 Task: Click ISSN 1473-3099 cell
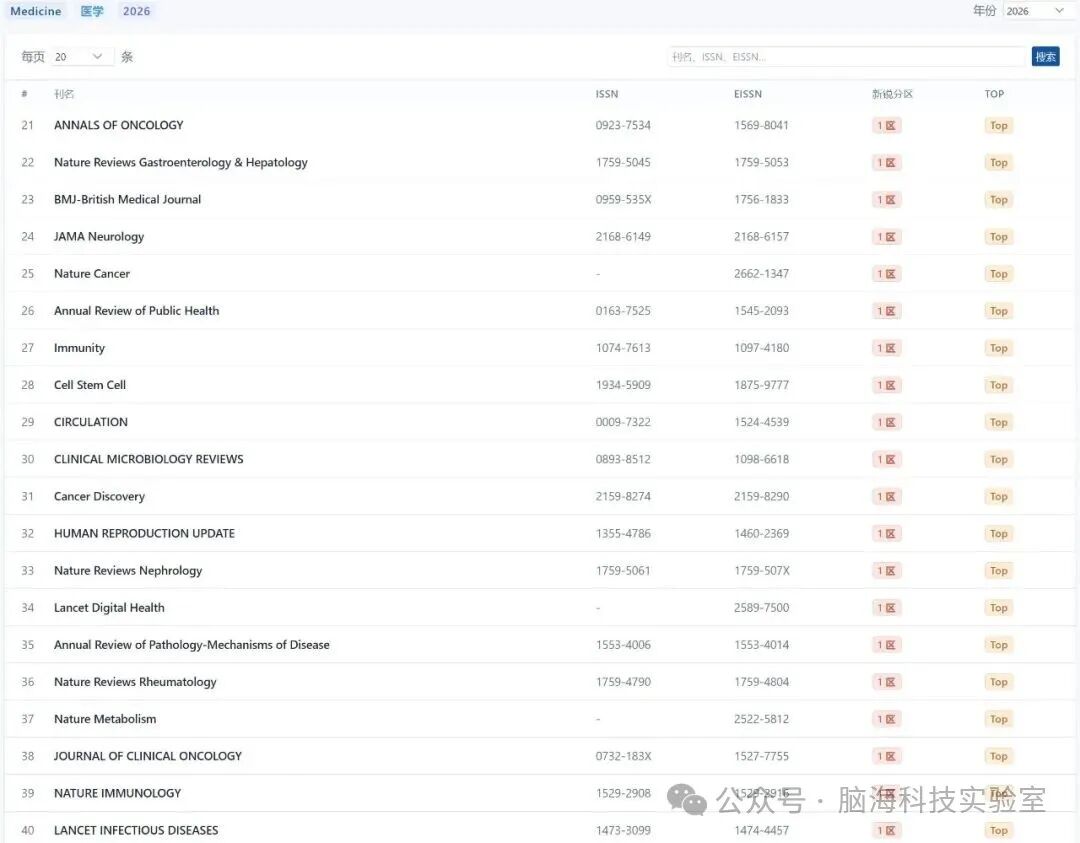click(x=623, y=831)
